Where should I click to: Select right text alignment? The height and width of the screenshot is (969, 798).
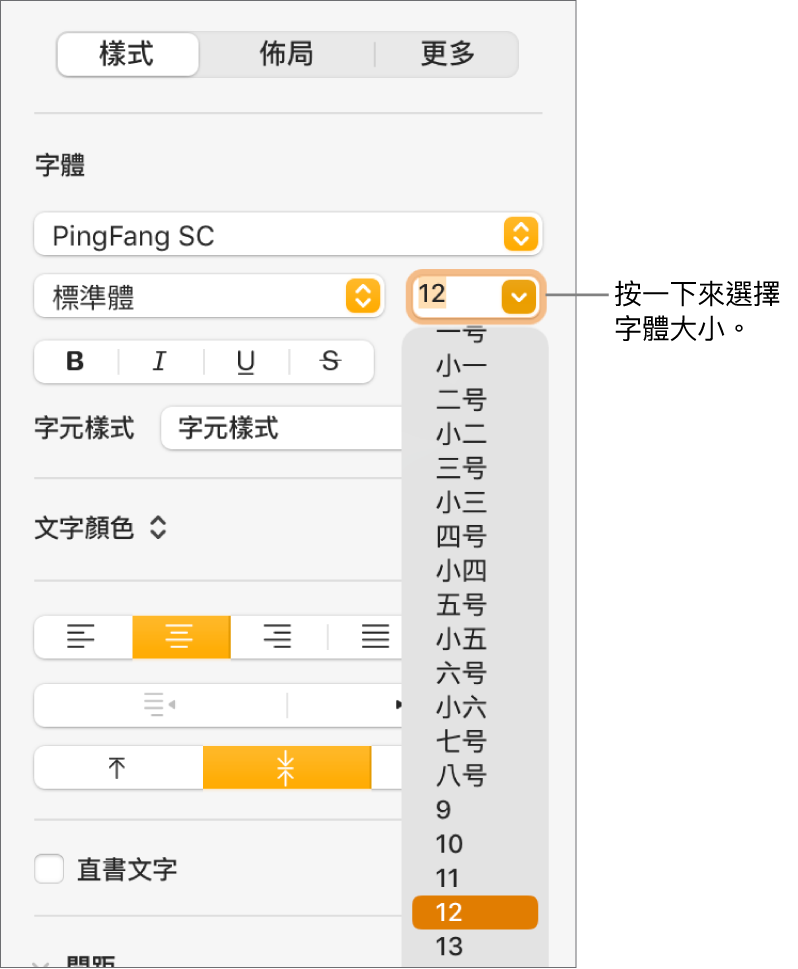pos(277,637)
